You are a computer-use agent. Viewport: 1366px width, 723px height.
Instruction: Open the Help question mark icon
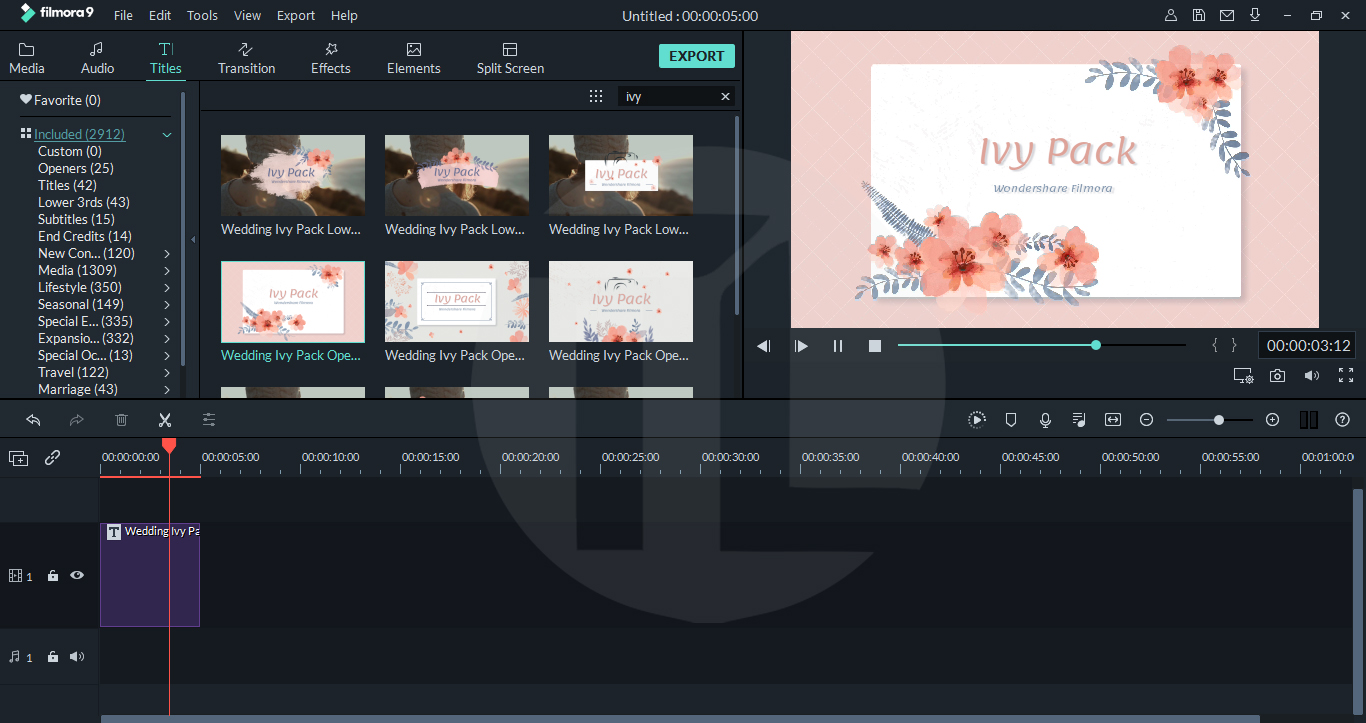(1343, 419)
